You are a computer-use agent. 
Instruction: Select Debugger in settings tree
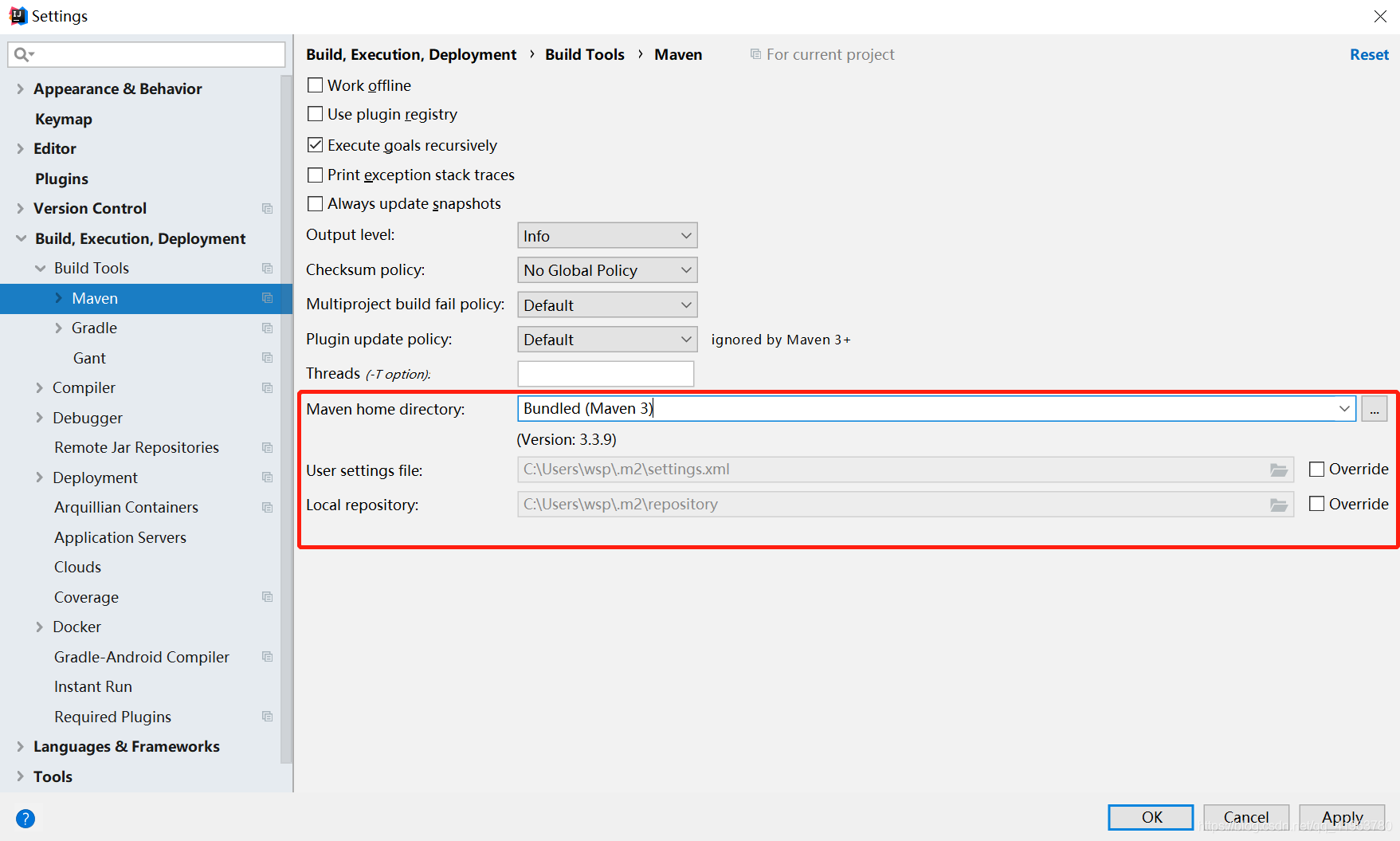[x=88, y=418]
